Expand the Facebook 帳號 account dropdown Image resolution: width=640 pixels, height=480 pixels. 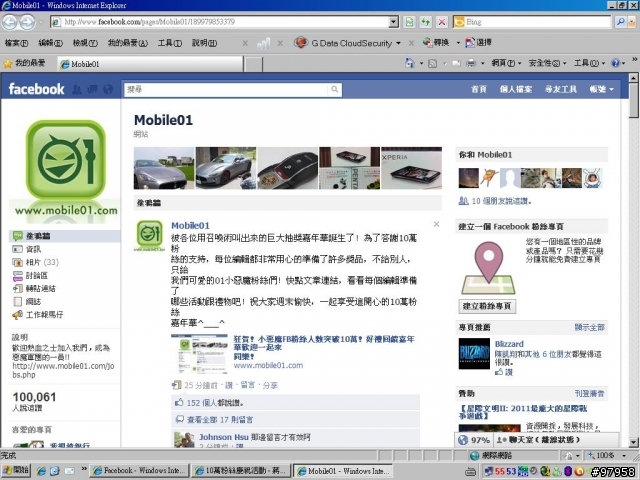(601, 89)
